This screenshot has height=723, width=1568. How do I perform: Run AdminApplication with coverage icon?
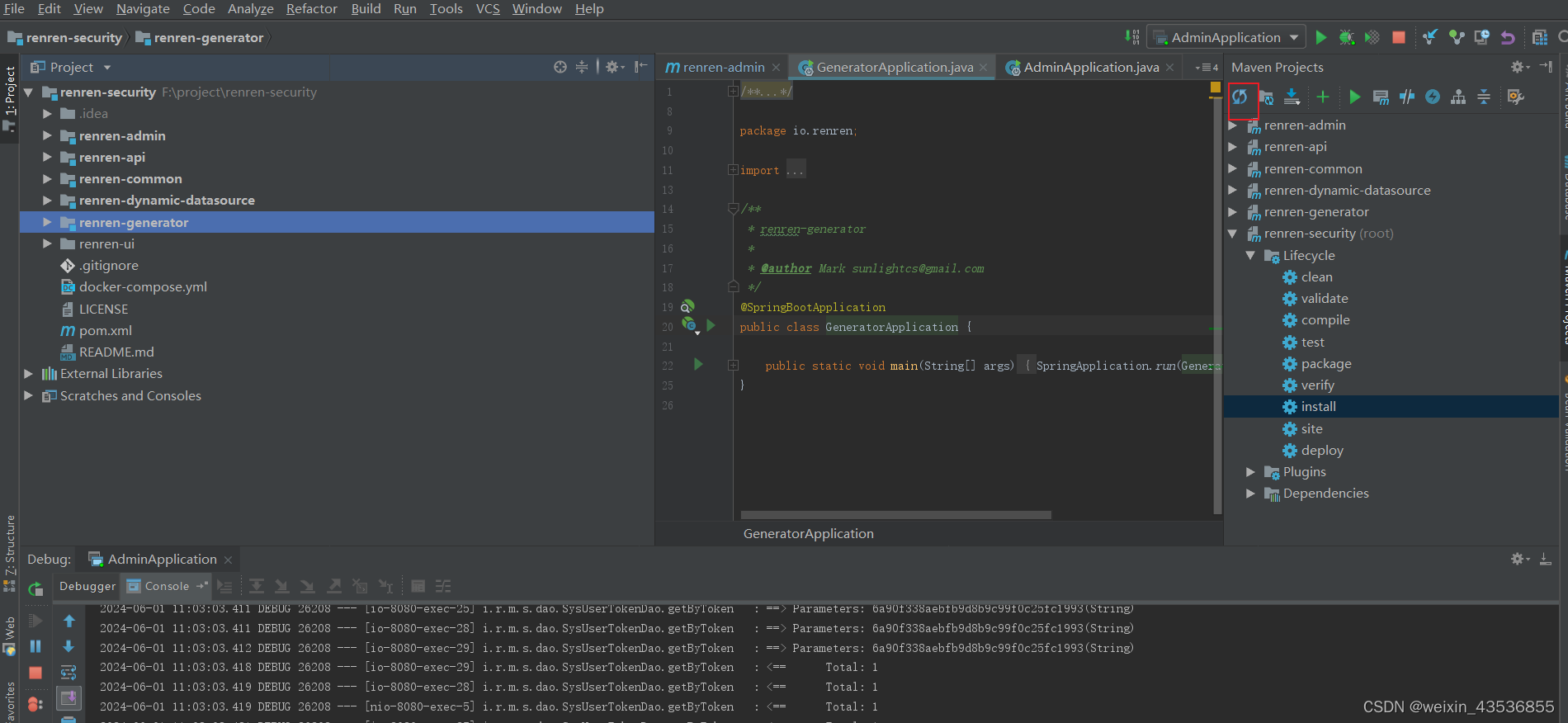point(1372,37)
